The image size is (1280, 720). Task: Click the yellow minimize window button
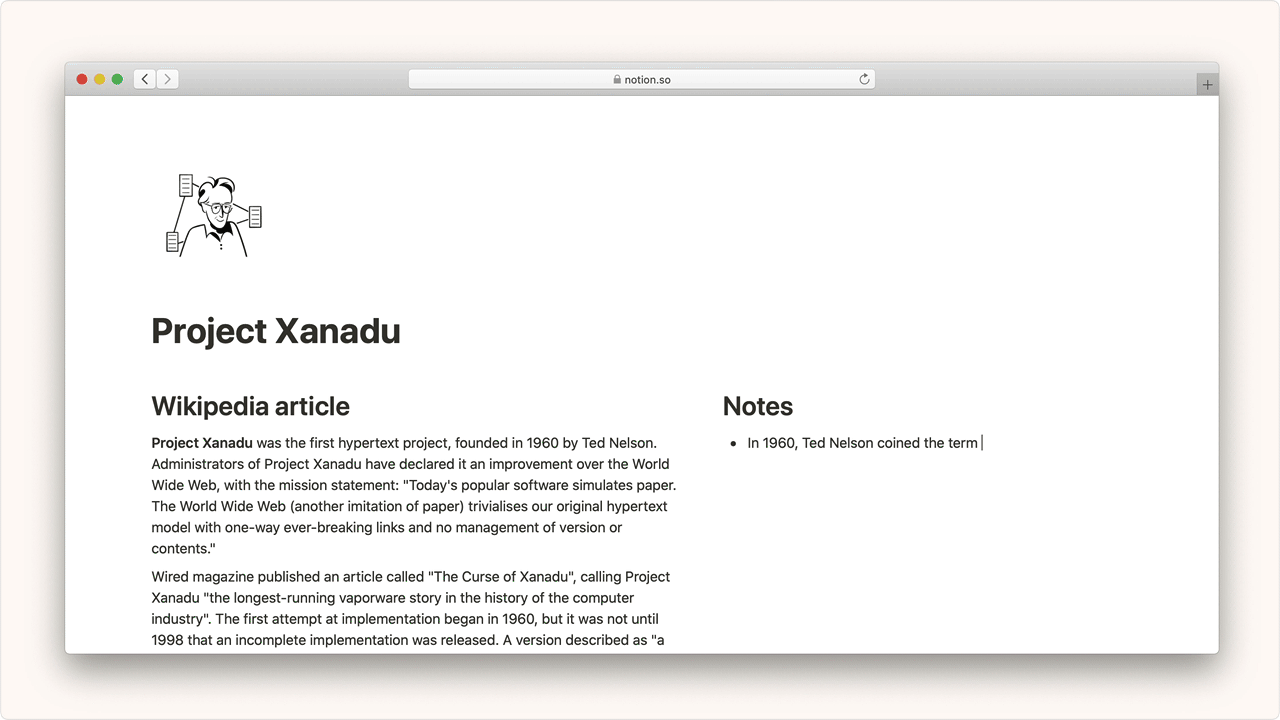click(x=99, y=79)
